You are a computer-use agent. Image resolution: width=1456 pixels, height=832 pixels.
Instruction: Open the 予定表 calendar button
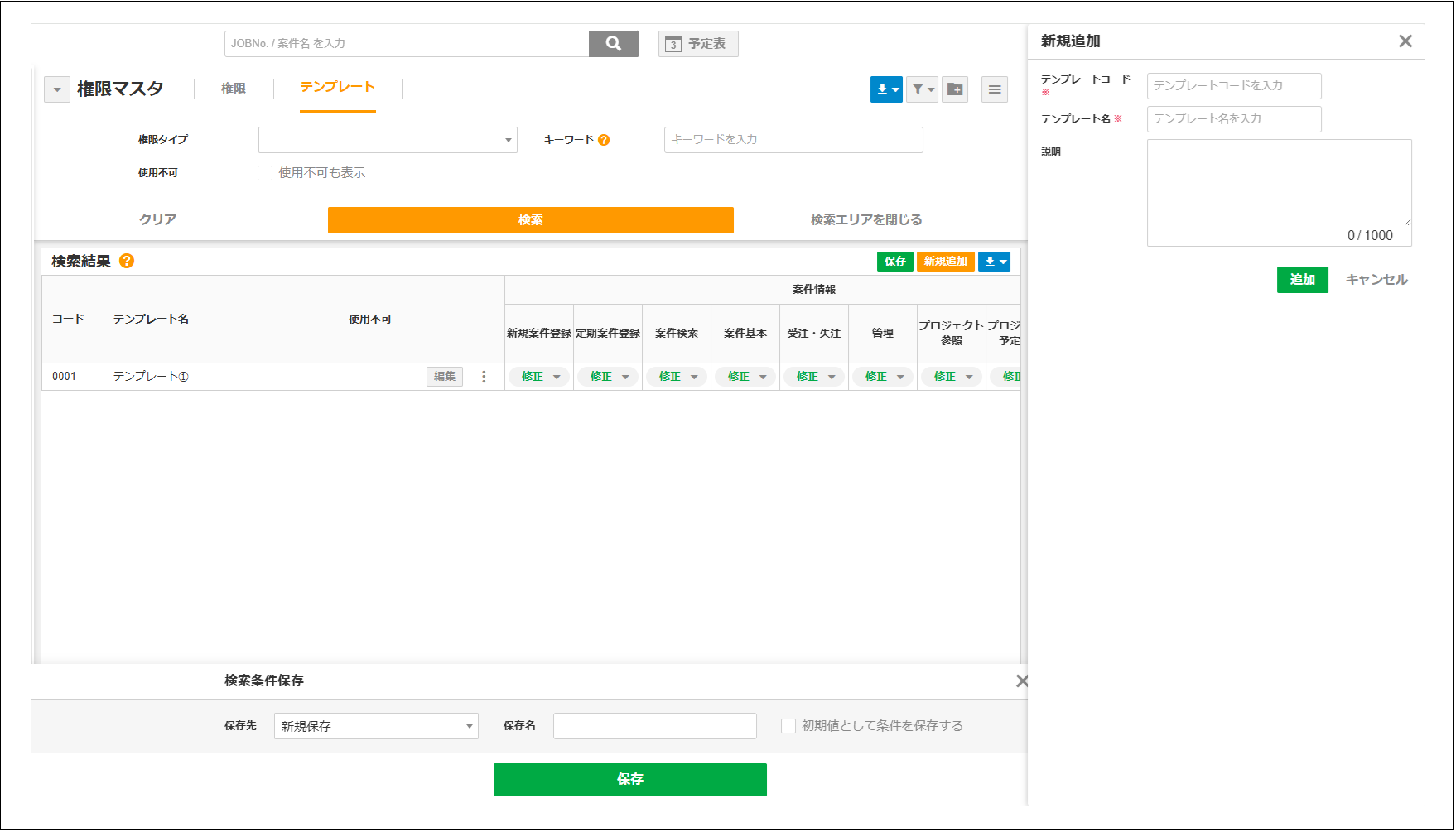pos(698,44)
